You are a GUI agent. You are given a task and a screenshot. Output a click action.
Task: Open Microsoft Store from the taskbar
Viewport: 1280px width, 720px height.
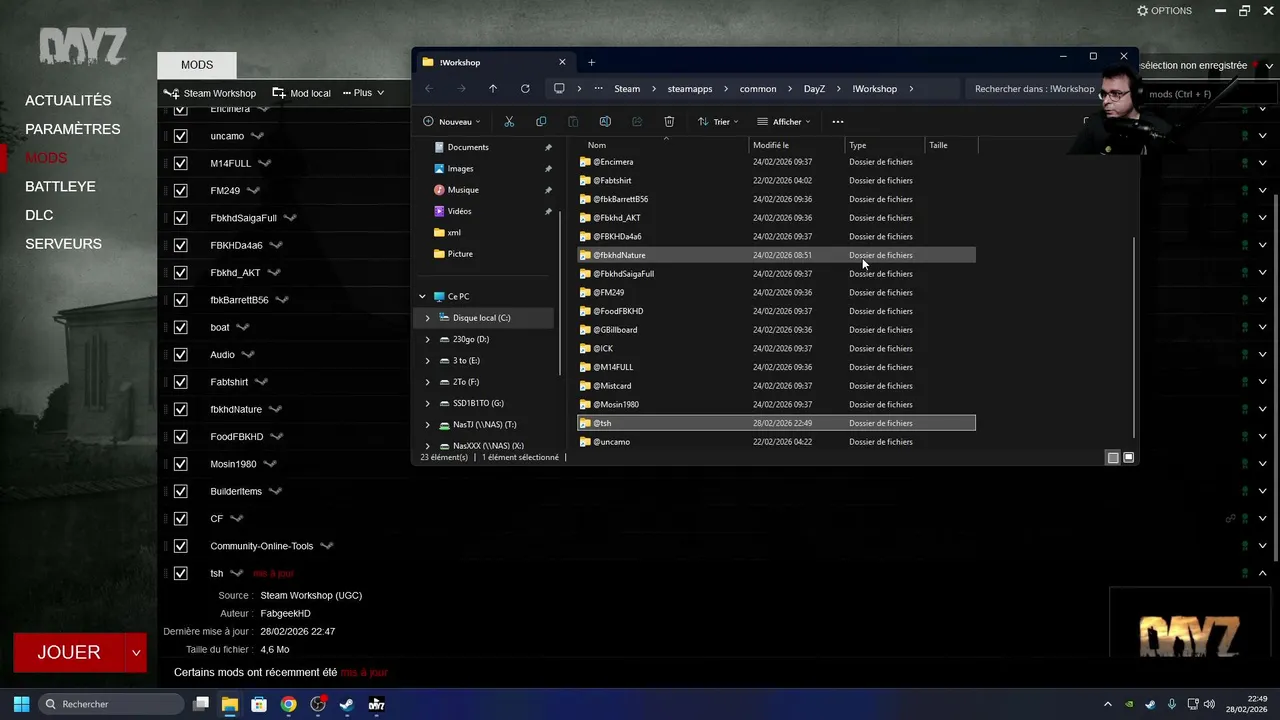tap(259, 704)
